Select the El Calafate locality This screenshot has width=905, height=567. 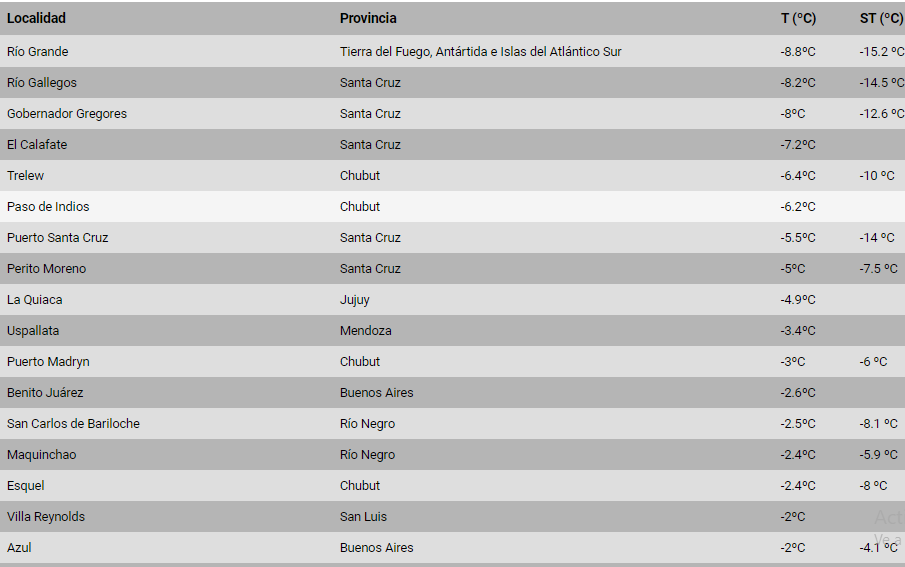tap(37, 144)
